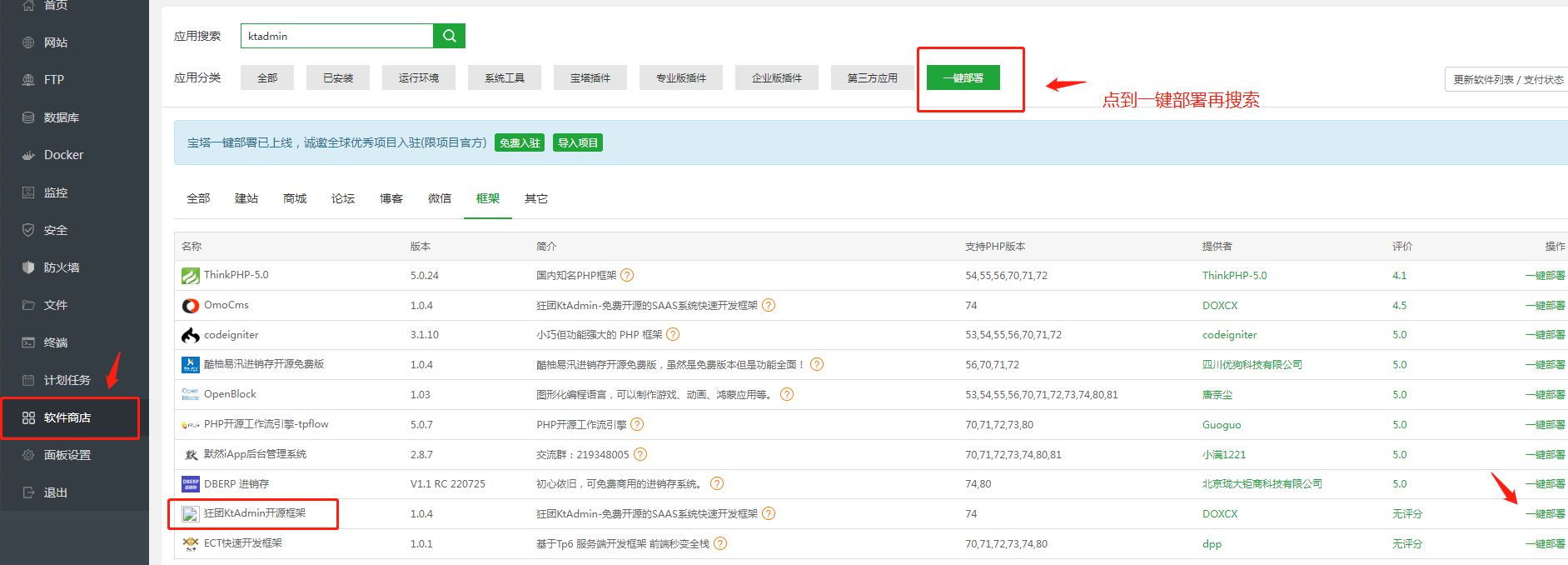Screen dimensions: 1568x565
Task: Switch to the 微信 tab
Action: 440,198
